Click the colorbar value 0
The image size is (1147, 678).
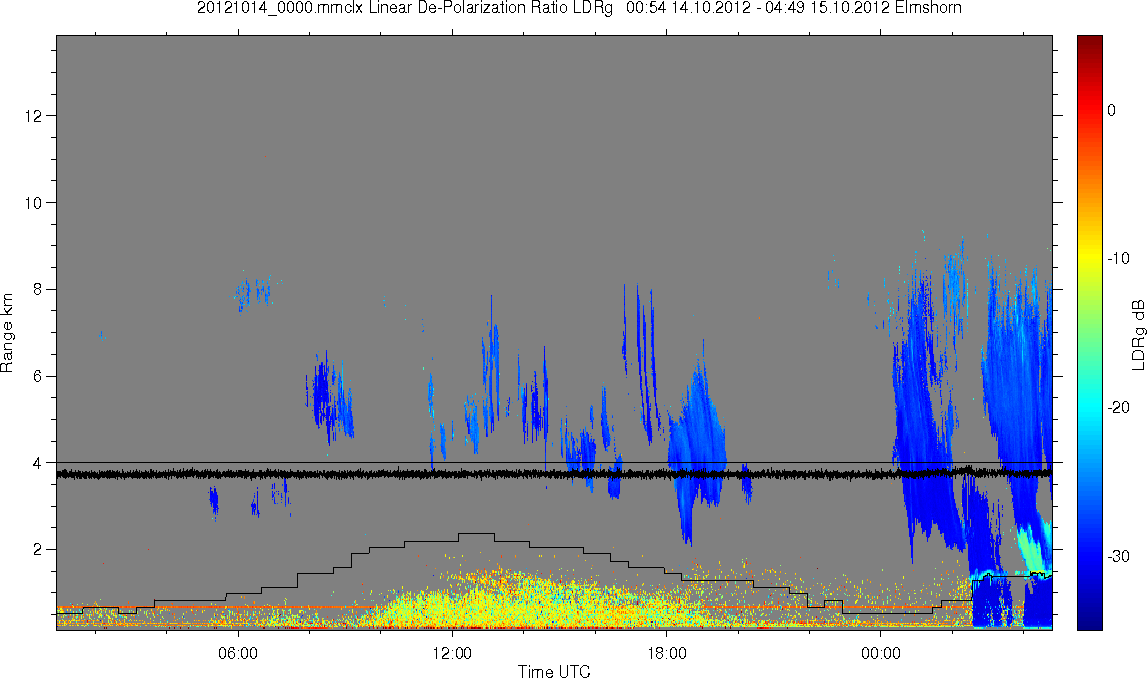tap(1111, 110)
